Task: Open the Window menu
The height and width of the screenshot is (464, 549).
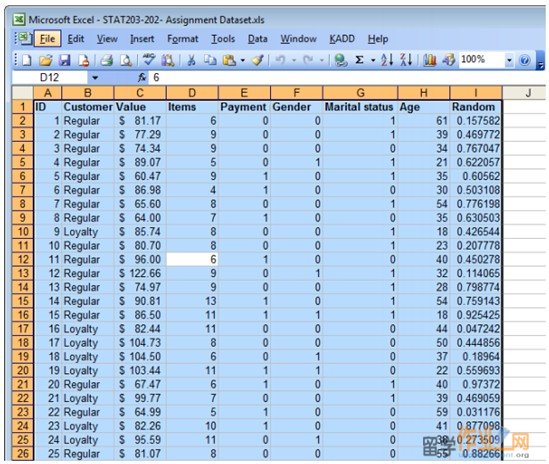Action: point(298,39)
